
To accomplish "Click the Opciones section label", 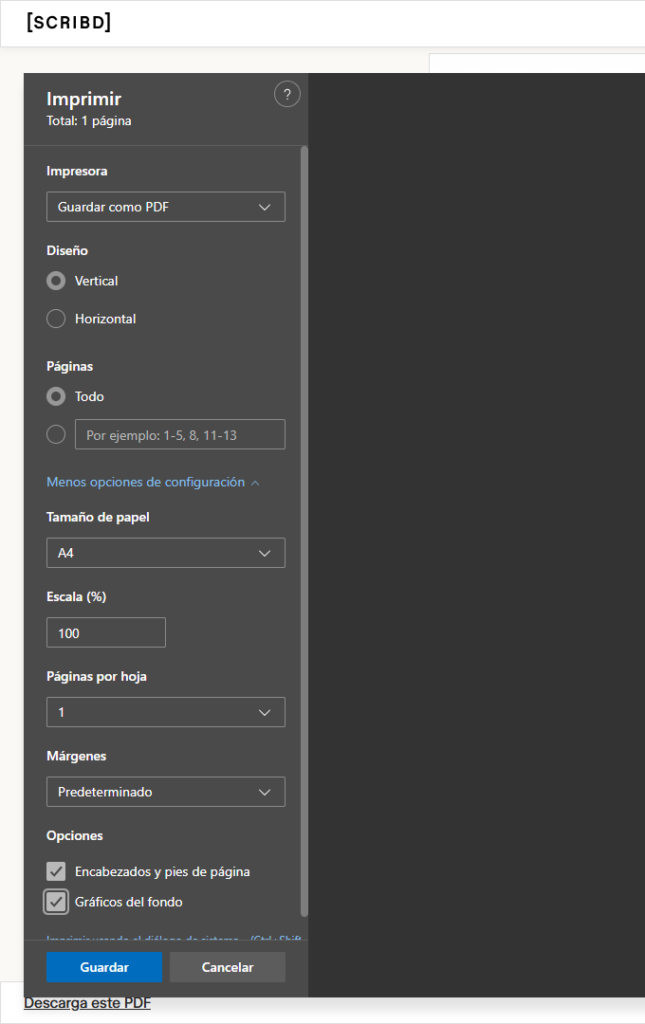I will (x=74, y=836).
